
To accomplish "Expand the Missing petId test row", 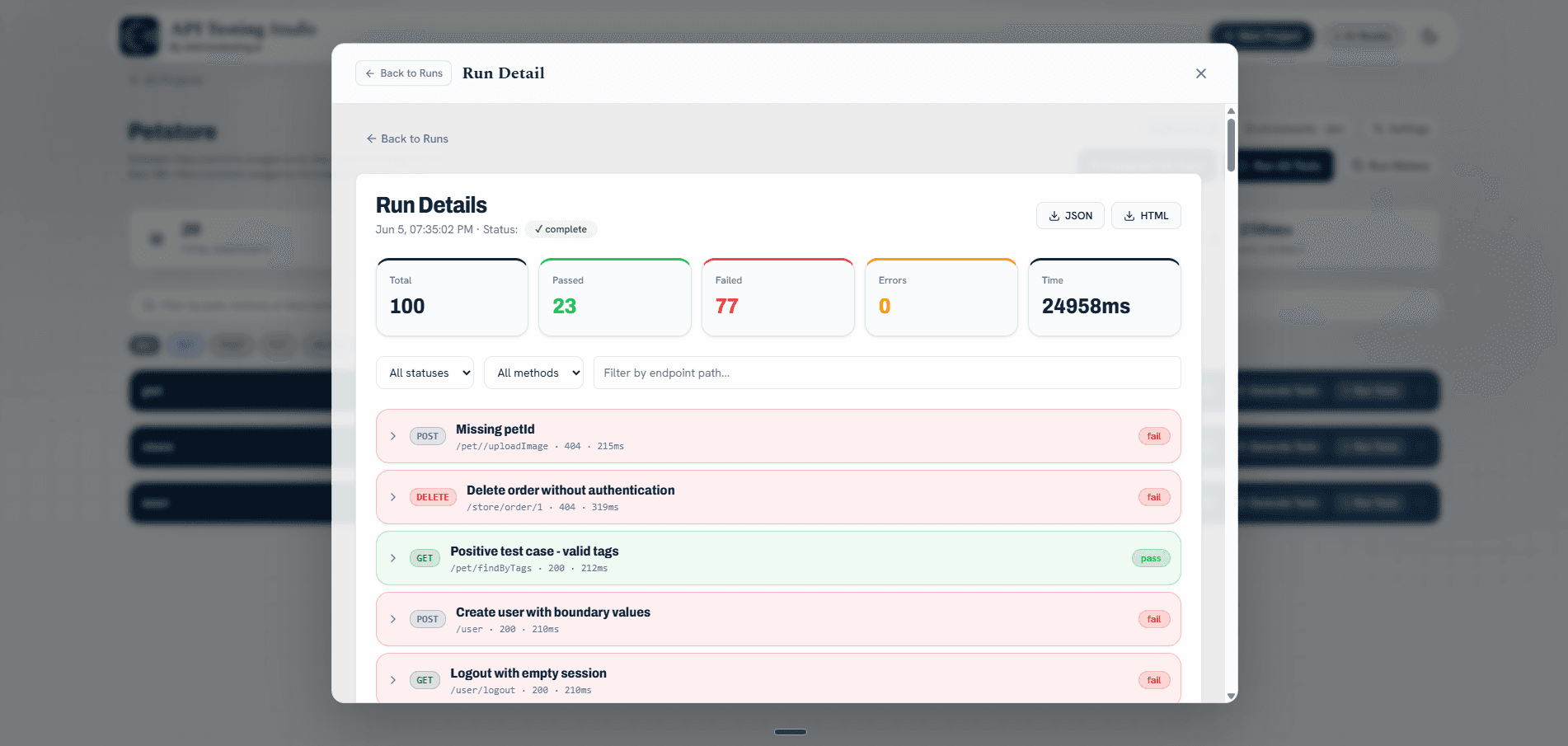I will point(393,436).
